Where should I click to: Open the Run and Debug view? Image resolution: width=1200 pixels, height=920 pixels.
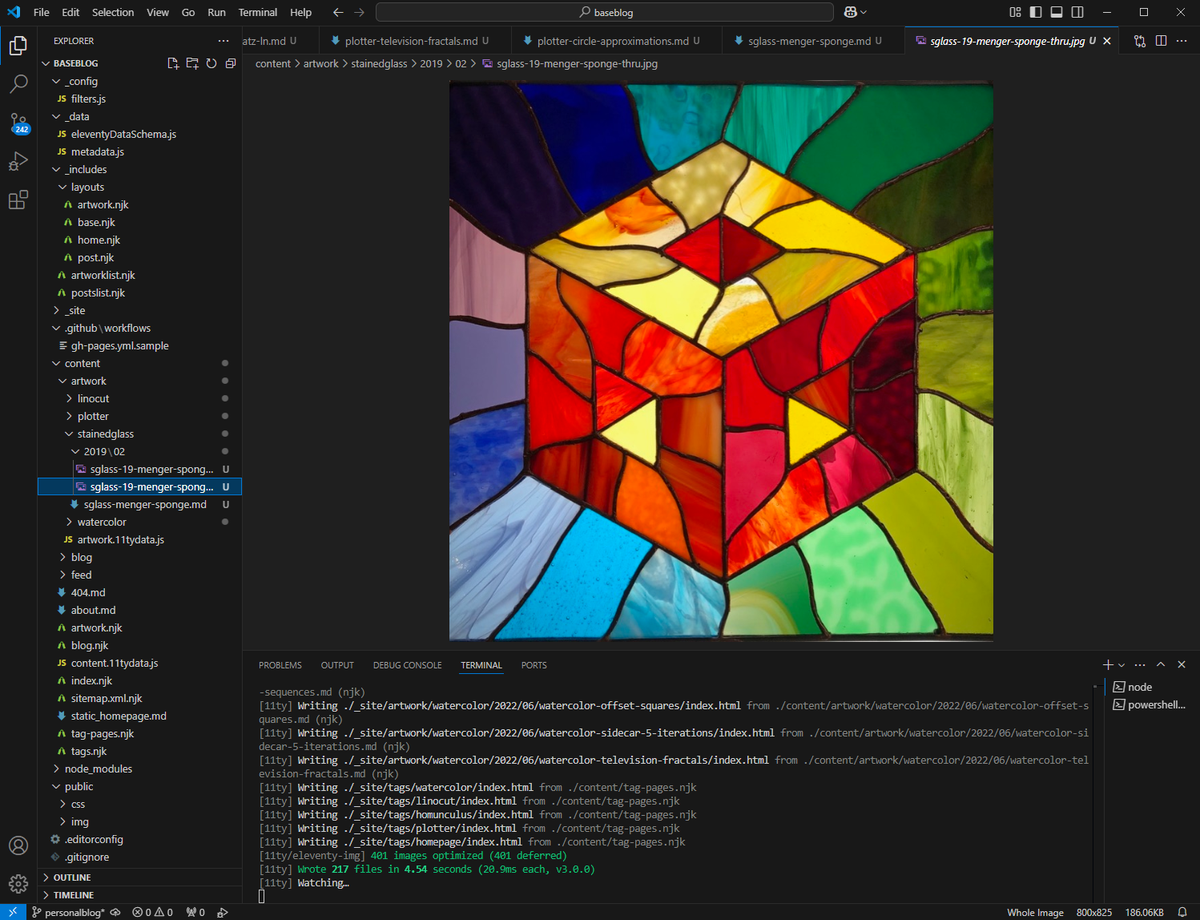point(18,161)
